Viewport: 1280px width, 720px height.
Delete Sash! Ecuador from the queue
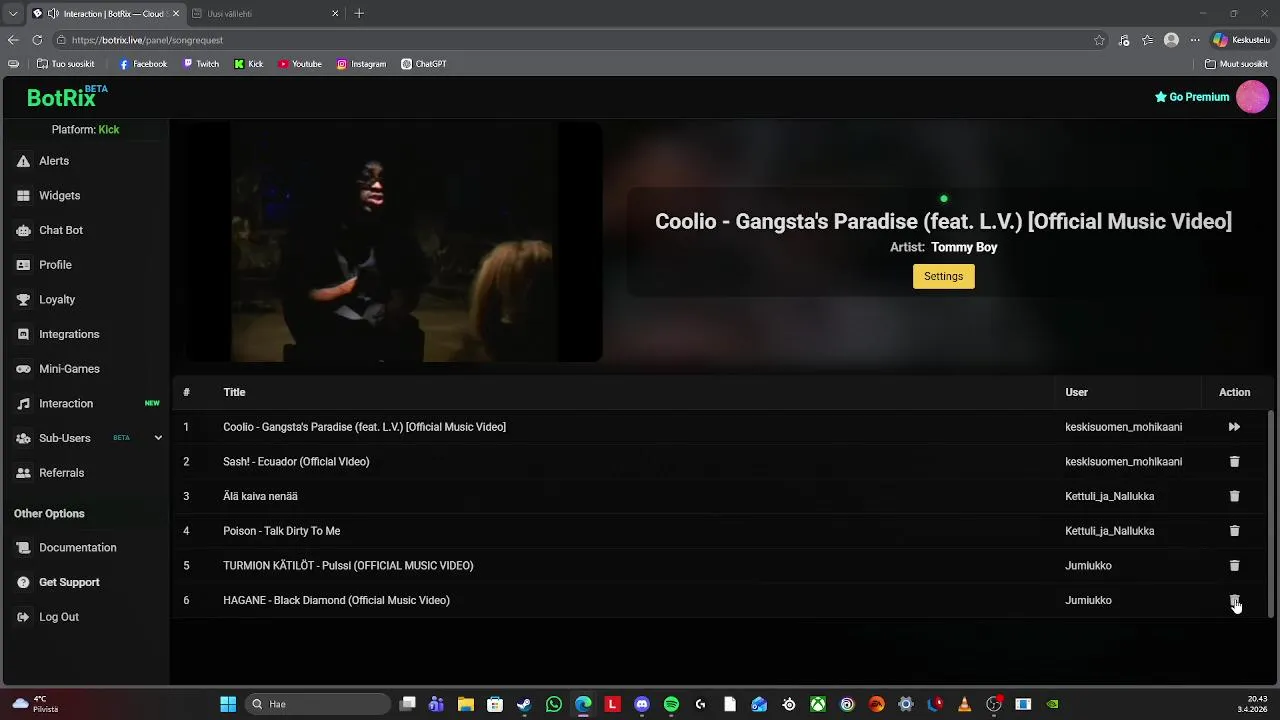(x=1234, y=461)
